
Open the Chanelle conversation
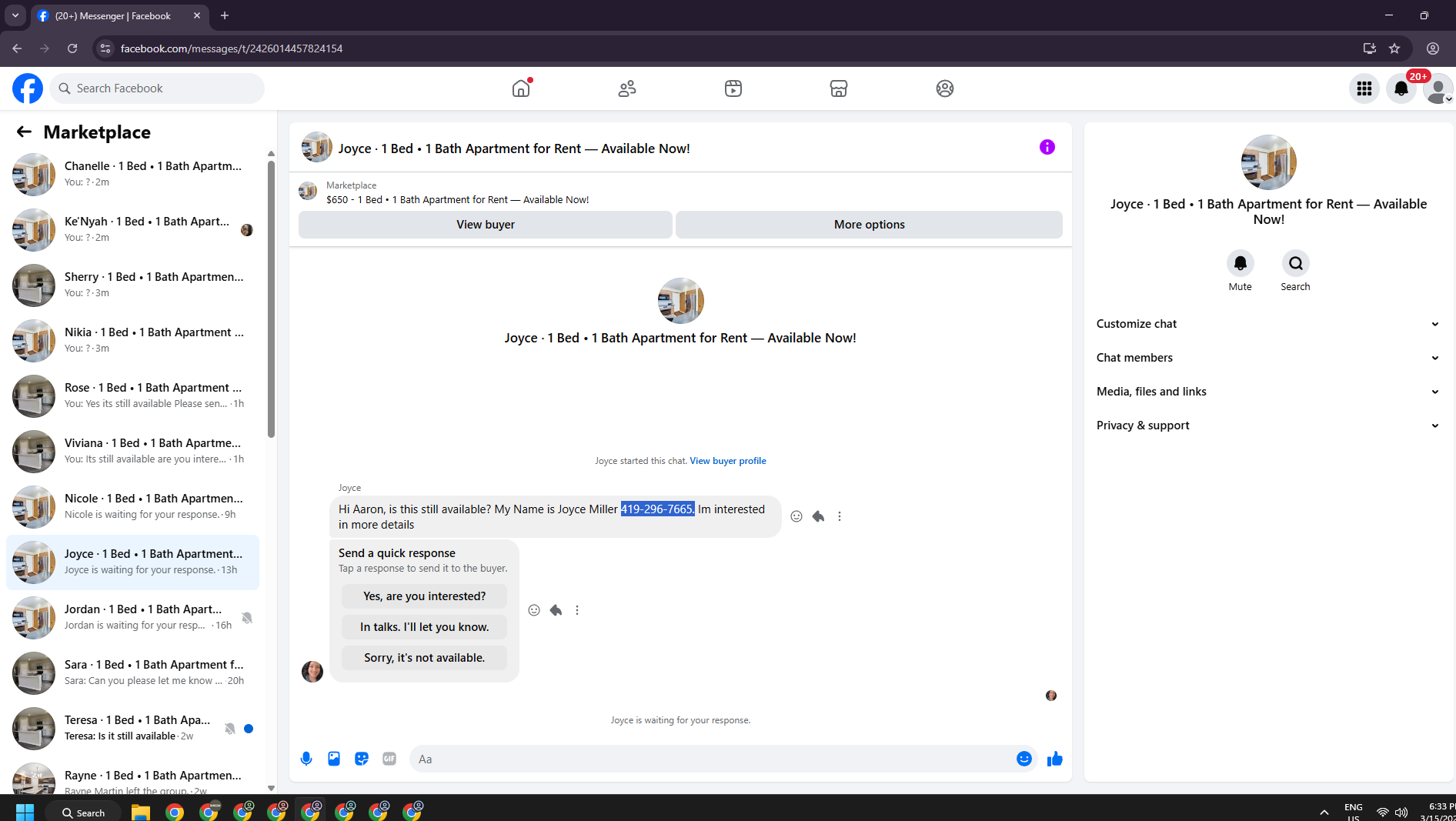tap(132, 175)
